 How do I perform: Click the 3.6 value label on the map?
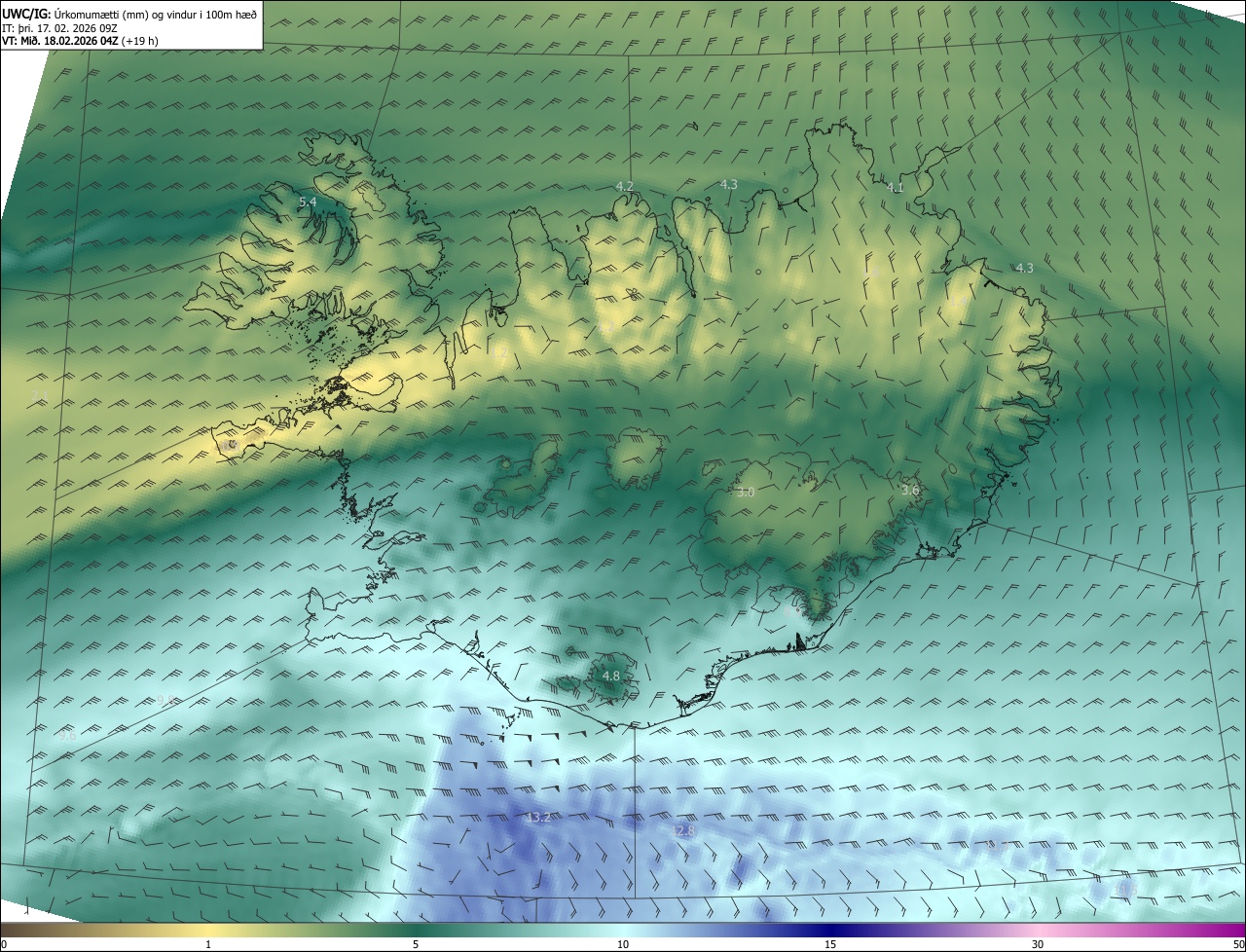pos(910,490)
